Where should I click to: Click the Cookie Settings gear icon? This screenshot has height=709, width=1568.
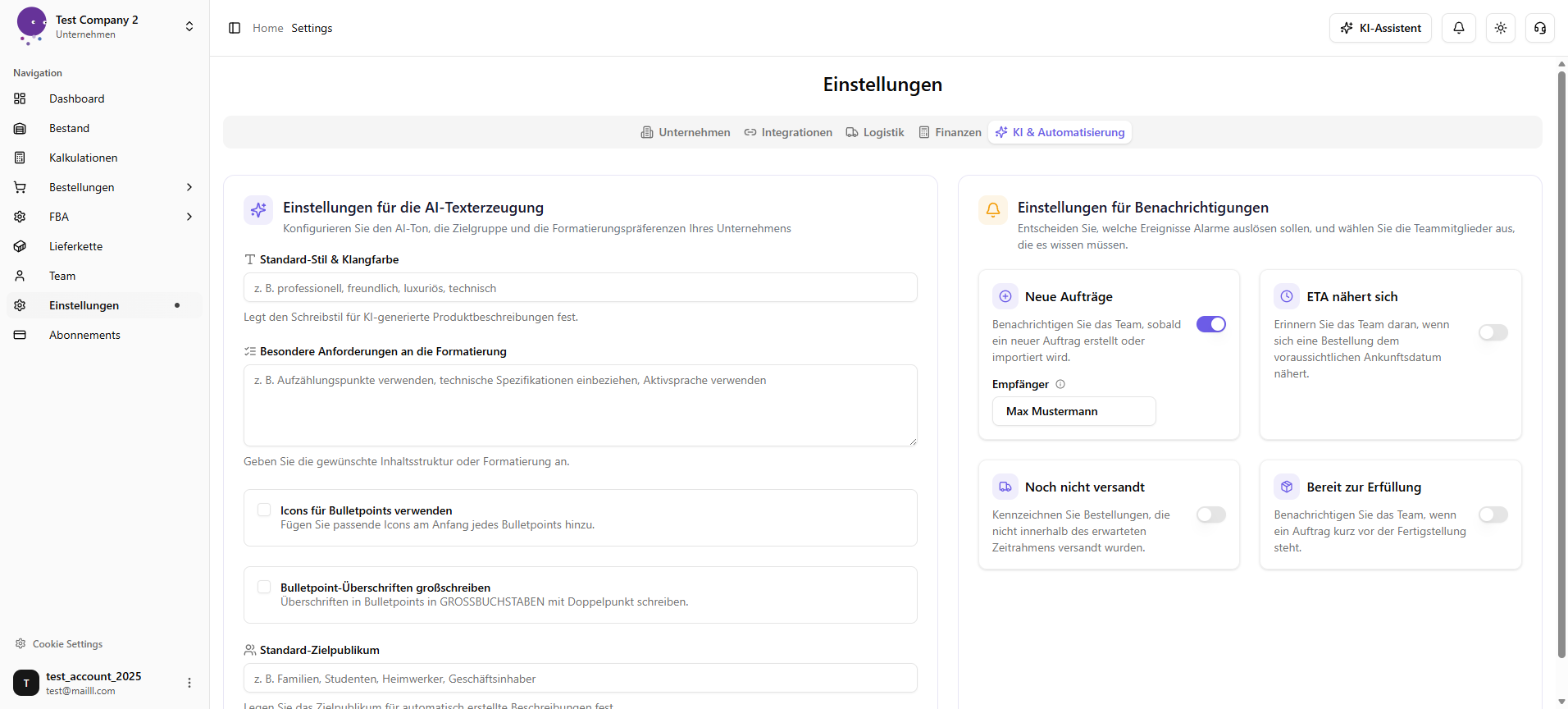tap(20, 644)
